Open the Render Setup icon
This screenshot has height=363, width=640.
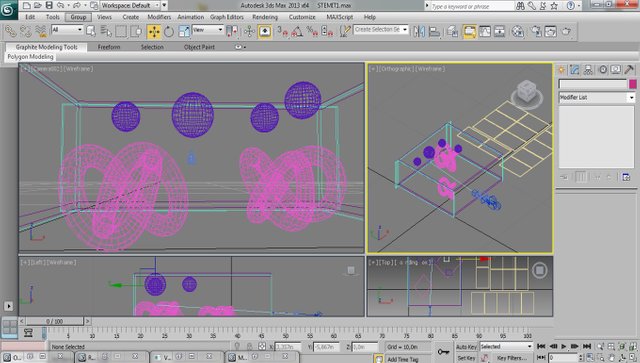coord(536,31)
